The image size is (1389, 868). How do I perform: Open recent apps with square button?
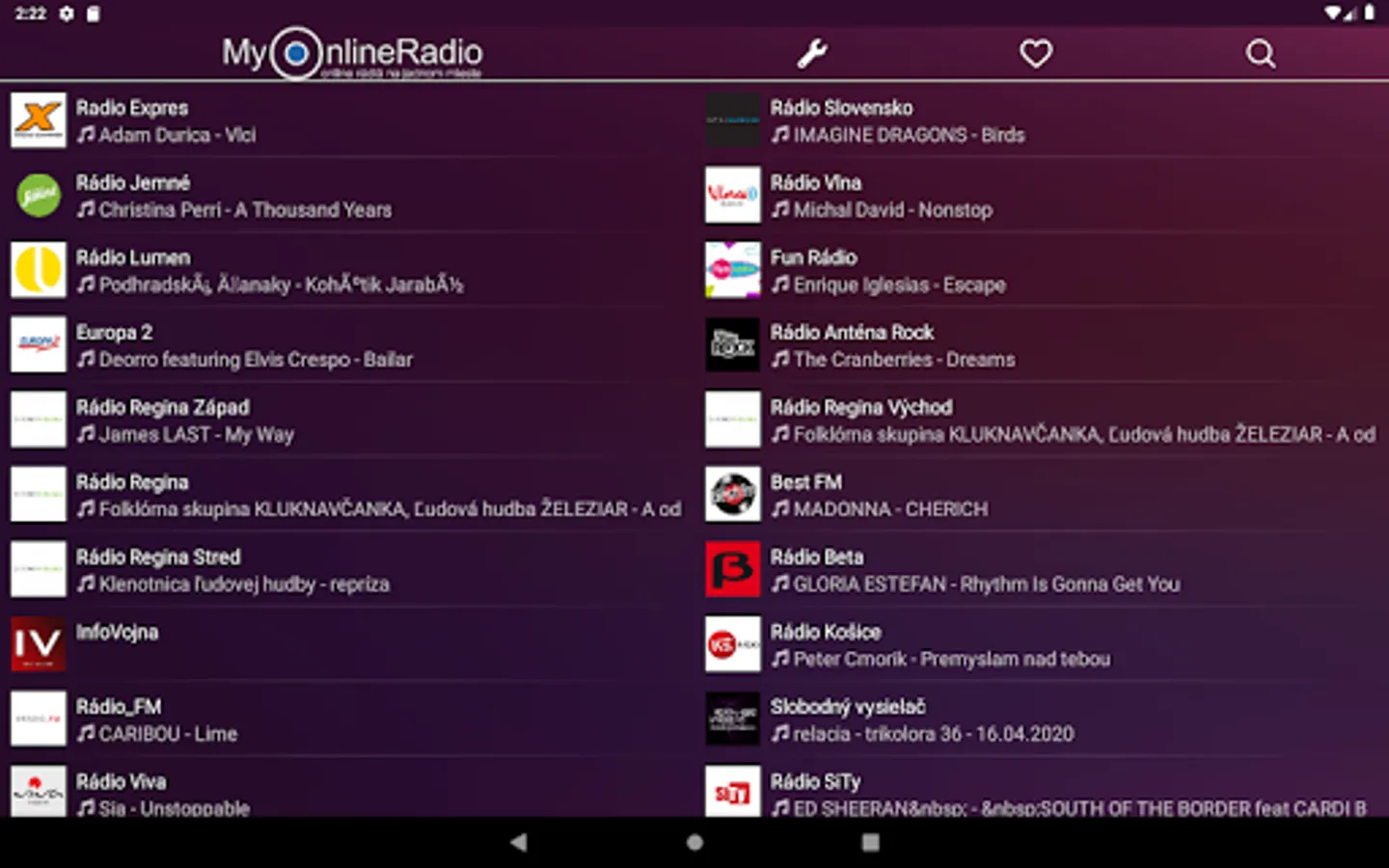tap(870, 842)
